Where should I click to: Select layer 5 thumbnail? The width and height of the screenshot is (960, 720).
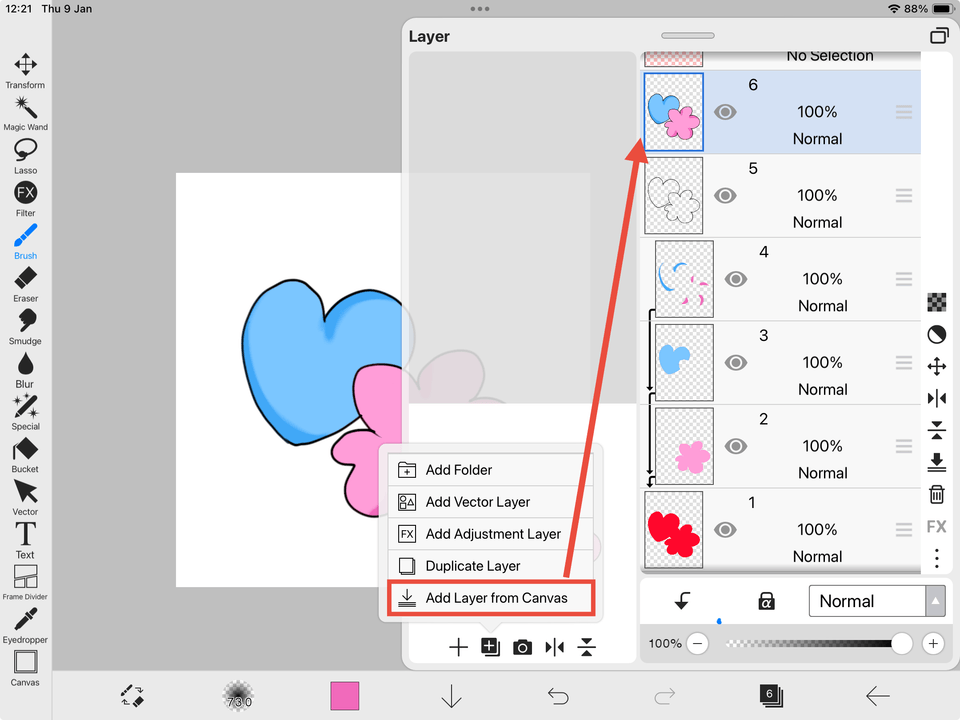[x=673, y=195]
